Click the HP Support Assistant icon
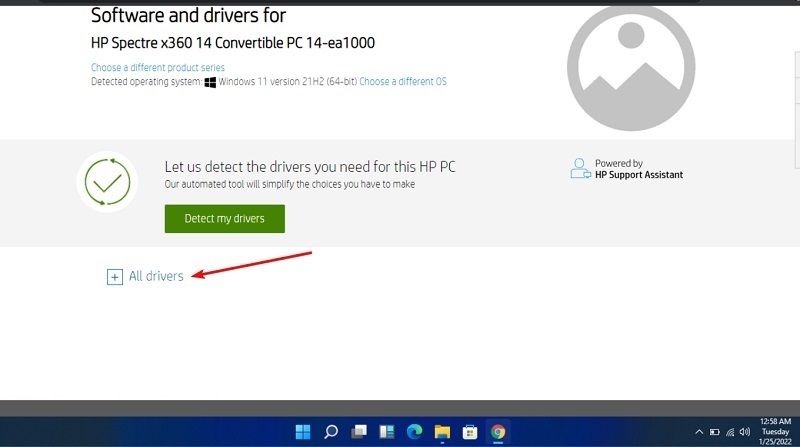This screenshot has width=800, height=447. (580, 168)
